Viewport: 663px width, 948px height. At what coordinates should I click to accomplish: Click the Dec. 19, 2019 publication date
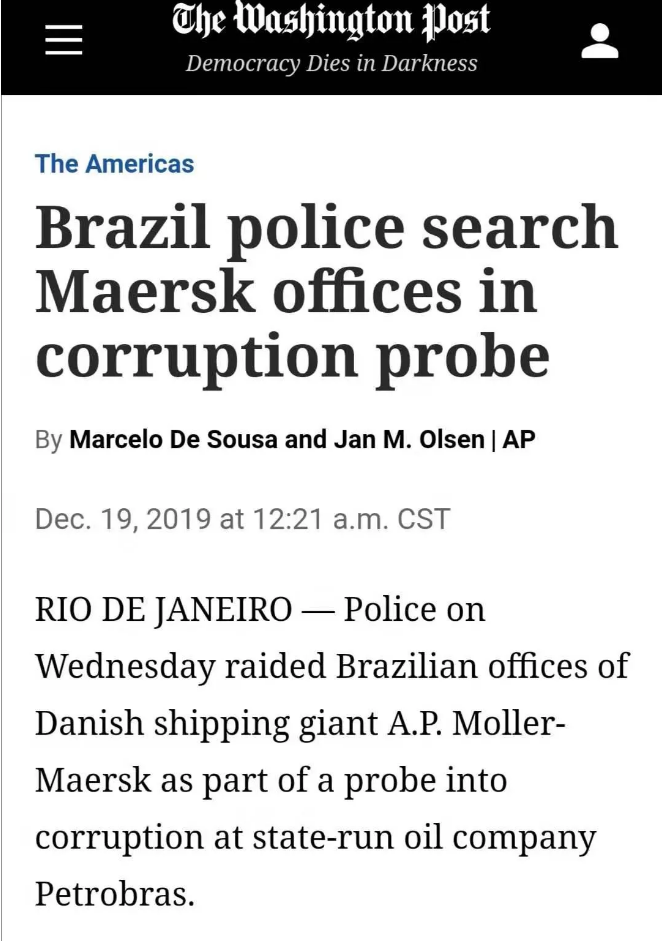click(123, 520)
